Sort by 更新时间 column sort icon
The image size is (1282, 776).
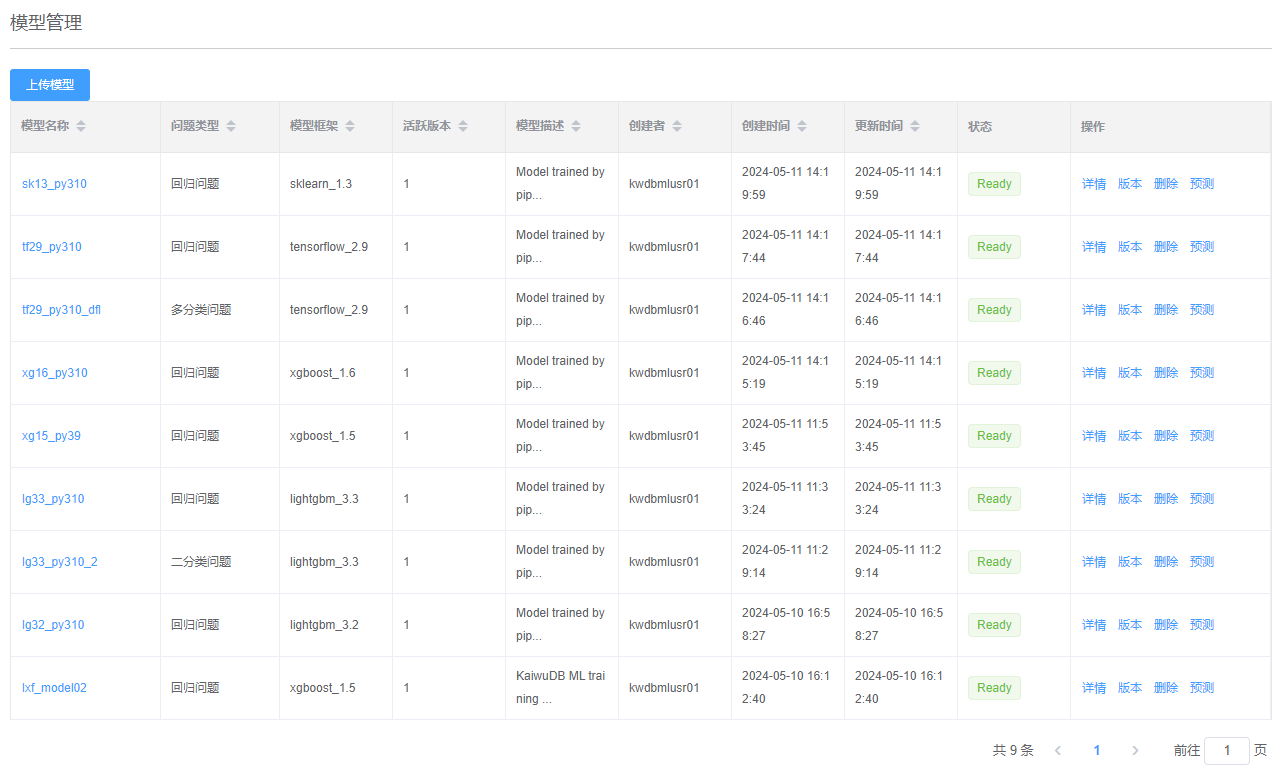coord(915,126)
